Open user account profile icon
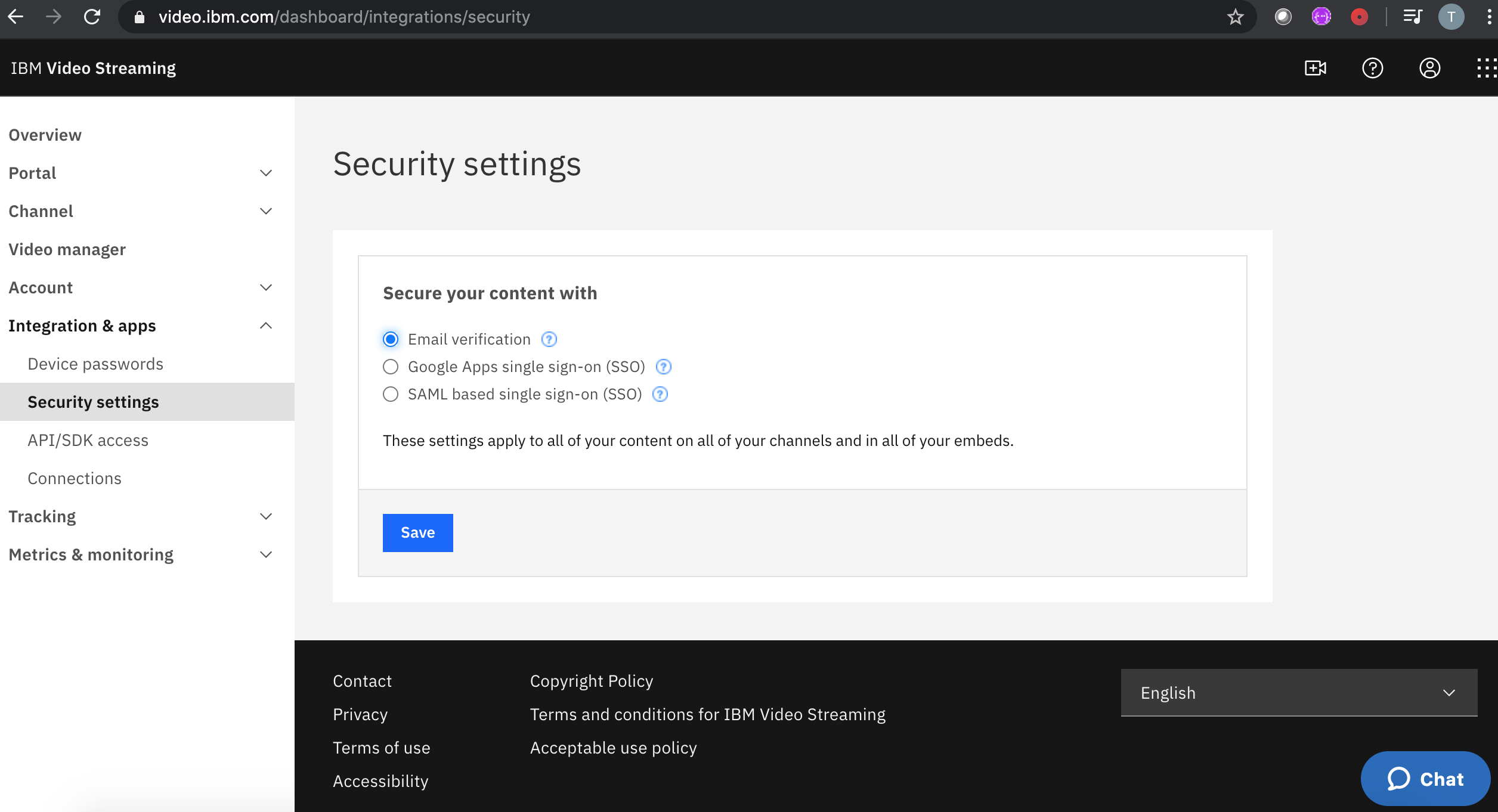 tap(1430, 68)
